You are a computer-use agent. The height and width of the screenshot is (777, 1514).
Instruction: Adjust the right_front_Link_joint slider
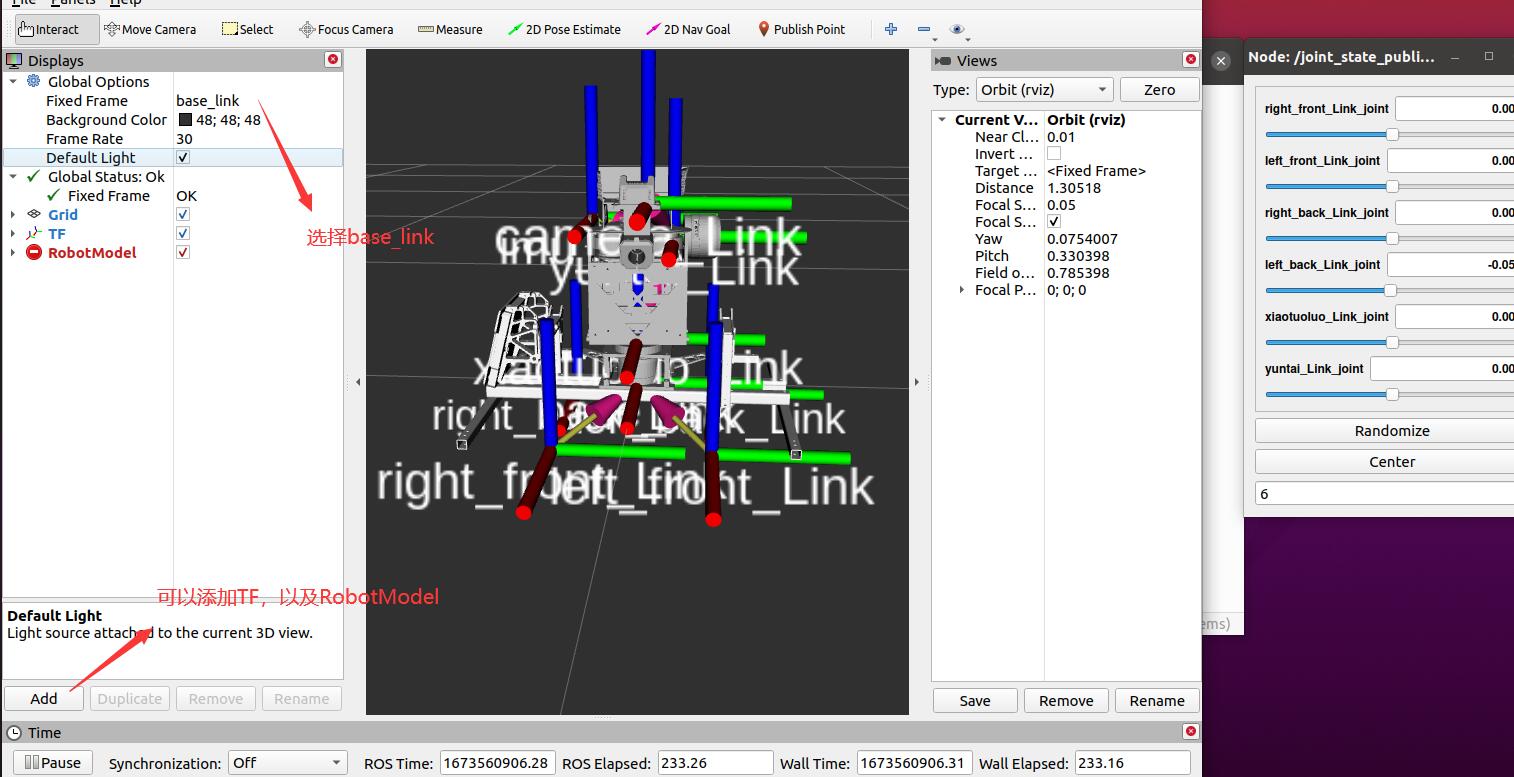(1391, 134)
